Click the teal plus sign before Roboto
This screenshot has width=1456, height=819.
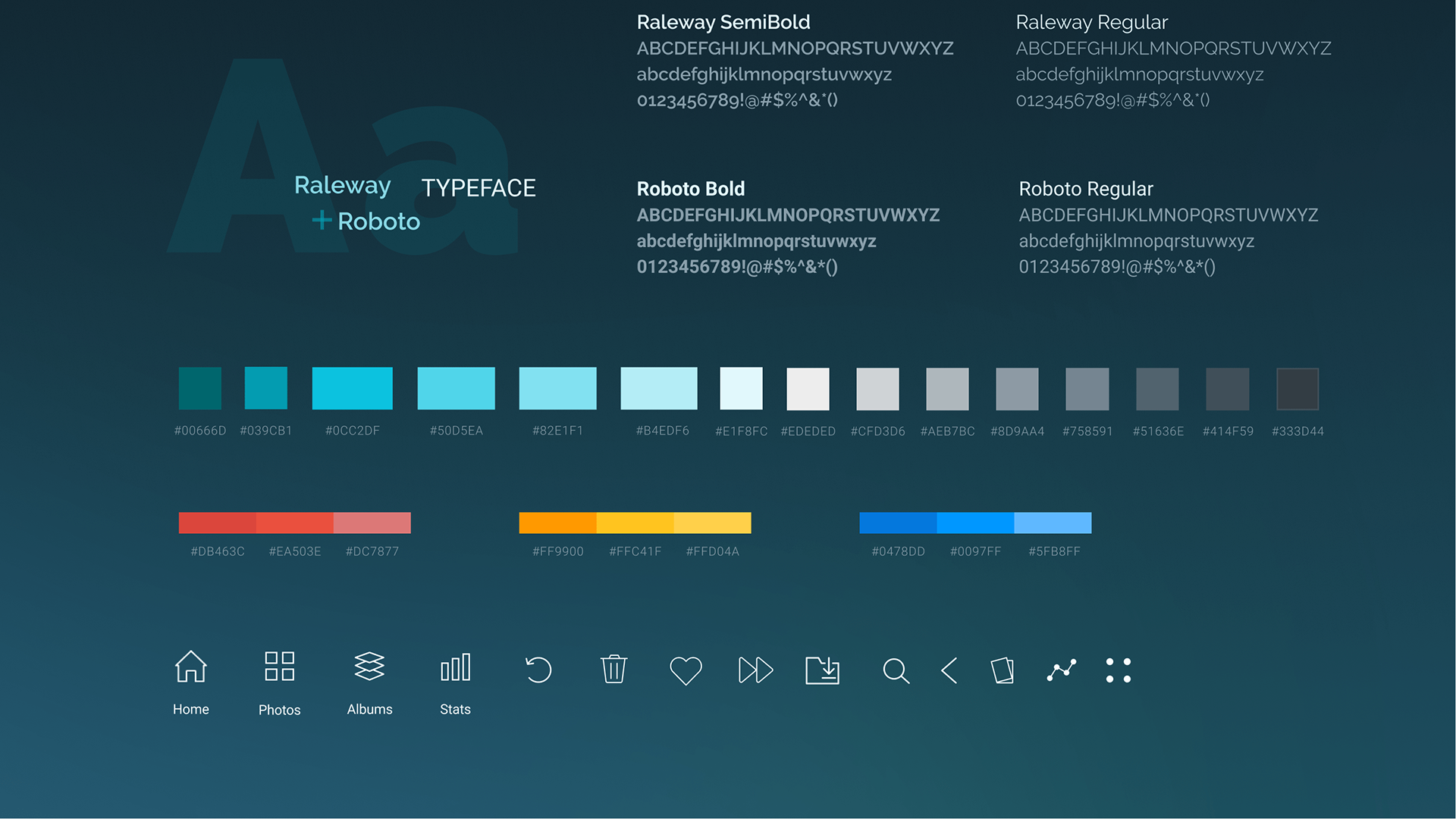(x=322, y=220)
